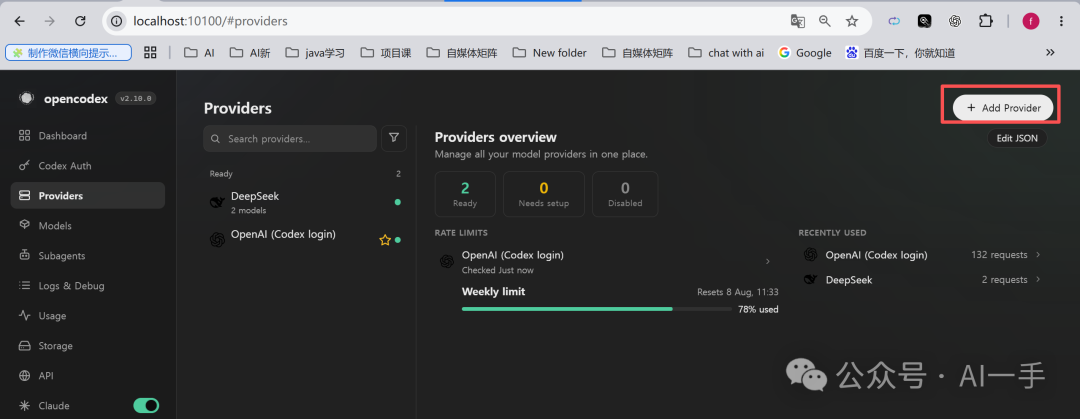The width and height of the screenshot is (1080, 419).
Task: Toggle the favorite star on OpenAI provider
Action: click(384, 240)
